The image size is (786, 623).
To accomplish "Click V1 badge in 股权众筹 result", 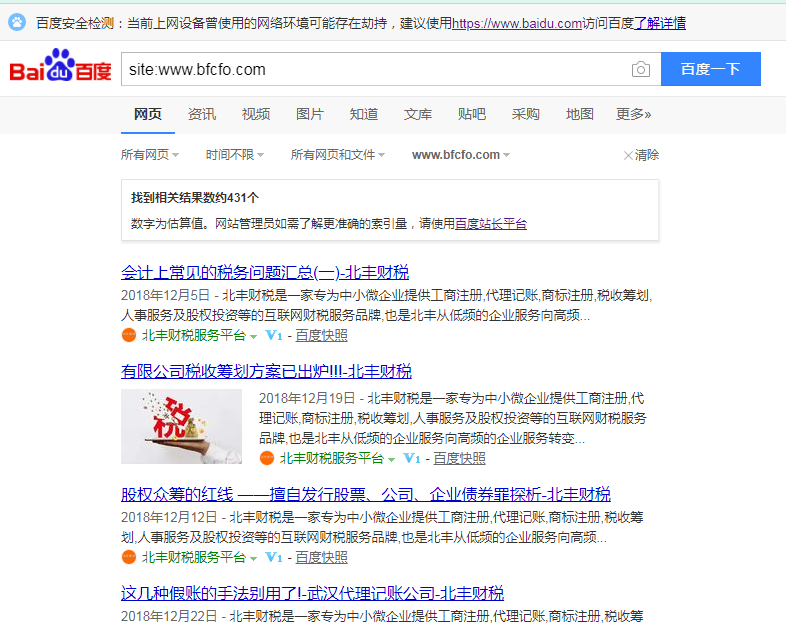I will (274, 557).
